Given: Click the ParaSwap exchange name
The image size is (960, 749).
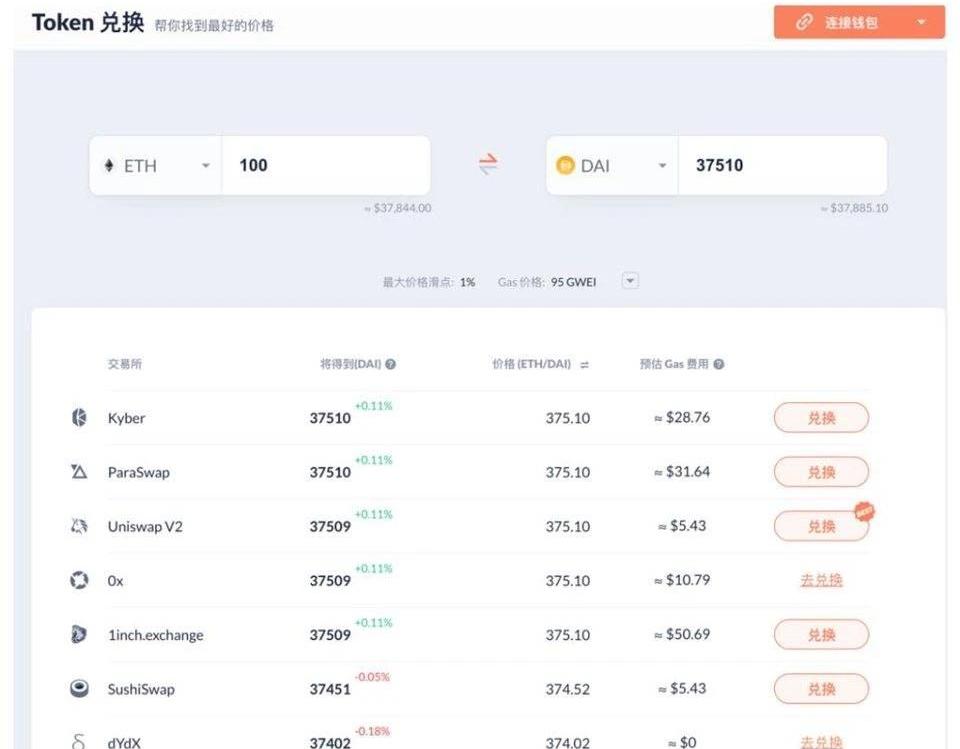Looking at the screenshot, I should coord(138,472).
